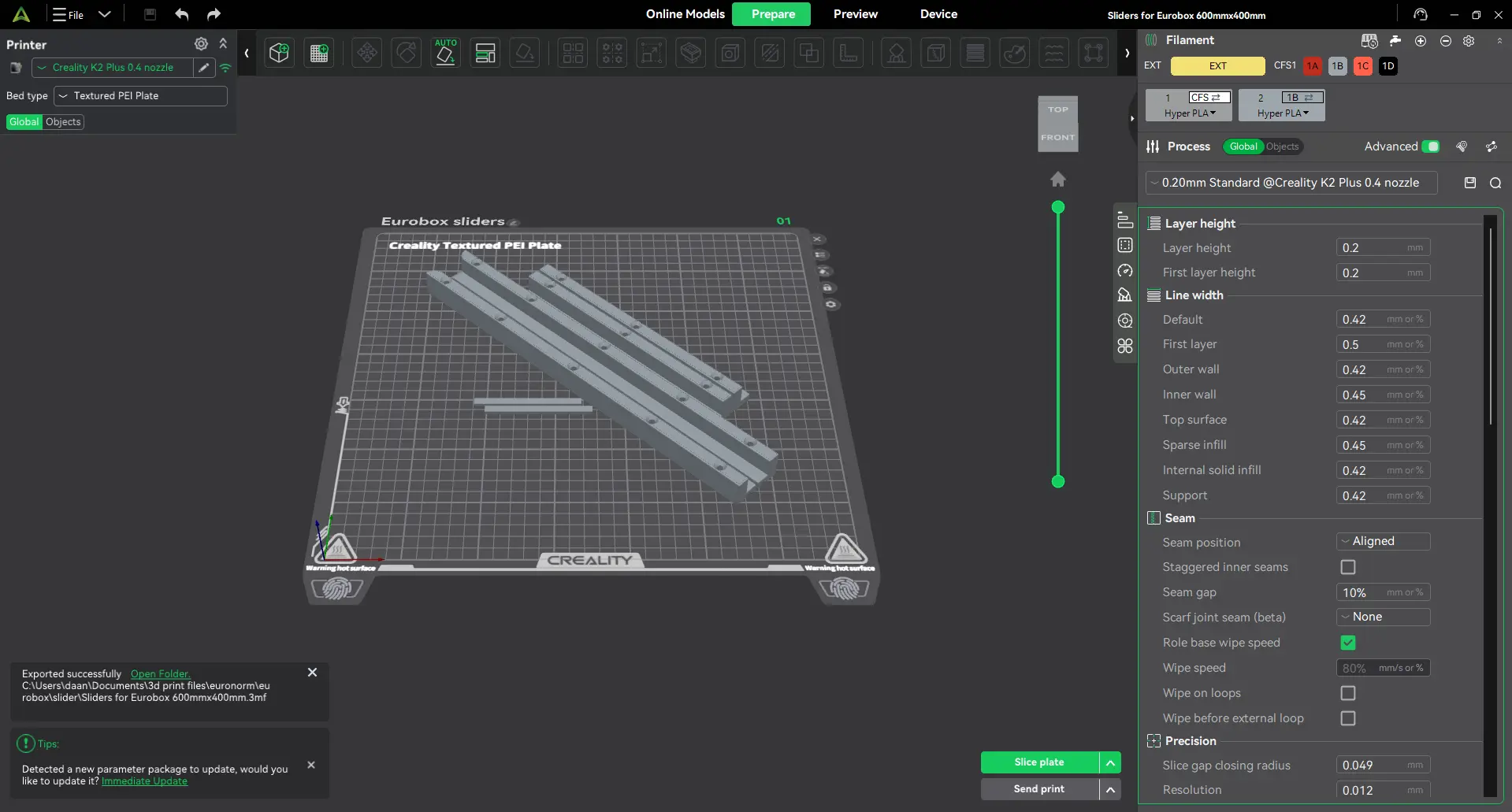1512x812 pixels.
Task: Open the Bed type dropdown
Action: click(x=140, y=96)
